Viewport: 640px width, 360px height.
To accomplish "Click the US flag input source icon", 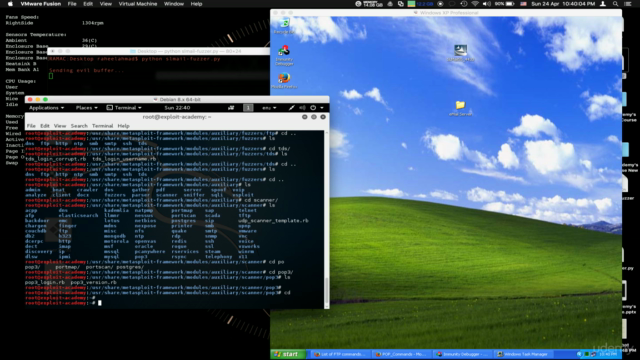I will [523, 4].
